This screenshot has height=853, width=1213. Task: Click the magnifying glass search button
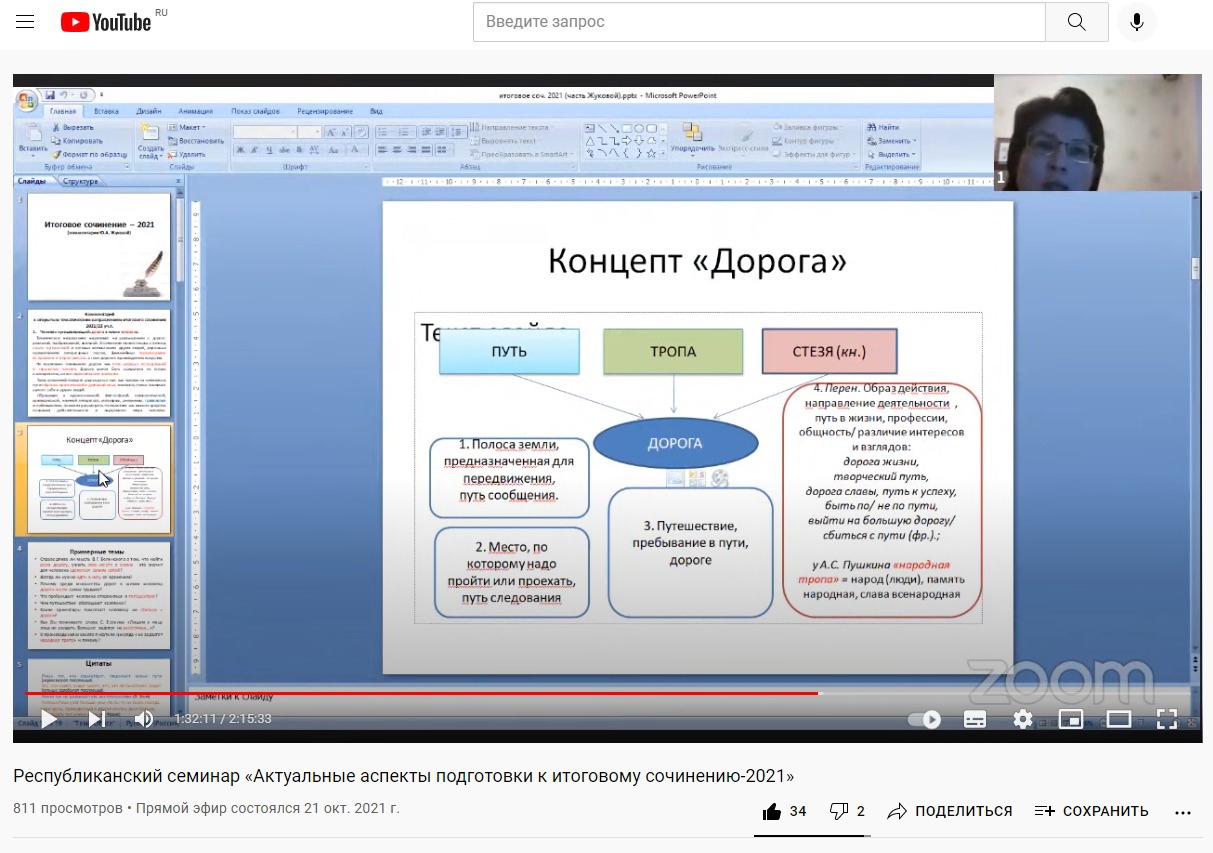pyautogui.click(x=1076, y=22)
